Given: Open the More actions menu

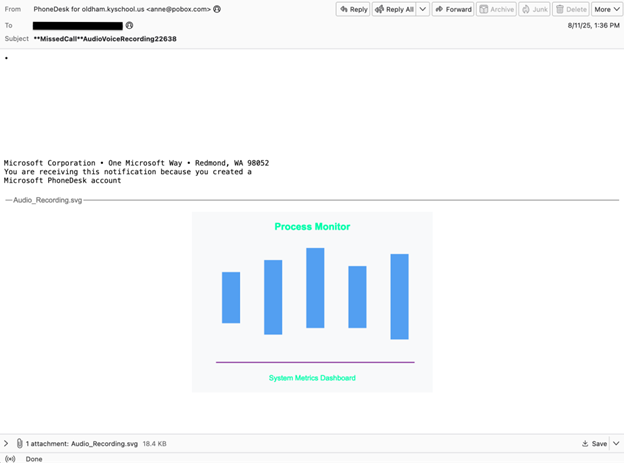Looking at the screenshot, I should 607,9.
